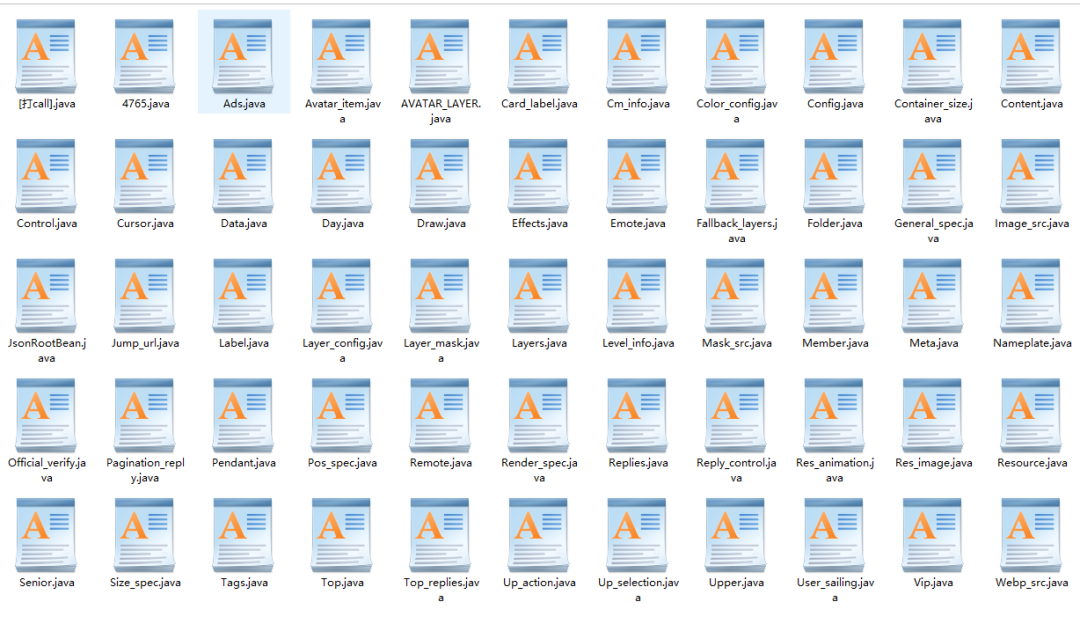
Task: Click the Layer_config.java file name
Action: [x=342, y=351]
